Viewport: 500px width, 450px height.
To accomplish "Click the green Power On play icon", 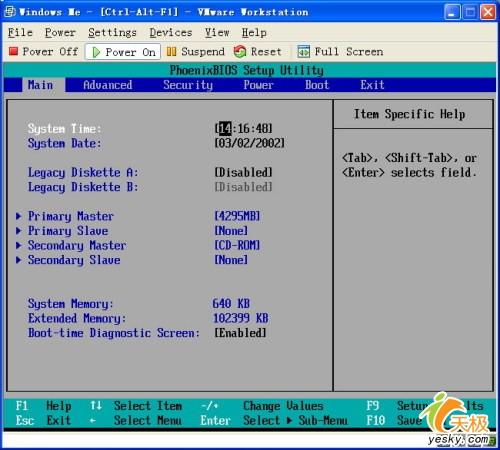I will tap(96, 52).
